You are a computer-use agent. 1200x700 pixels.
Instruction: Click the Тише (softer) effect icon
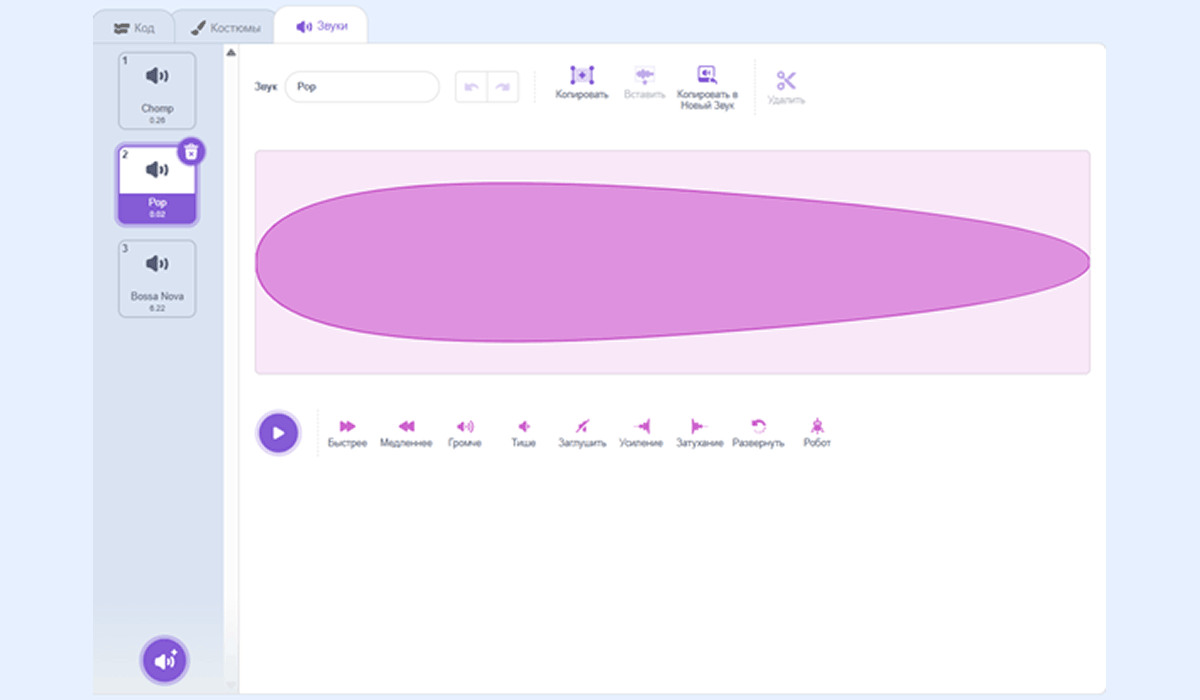[523, 427]
